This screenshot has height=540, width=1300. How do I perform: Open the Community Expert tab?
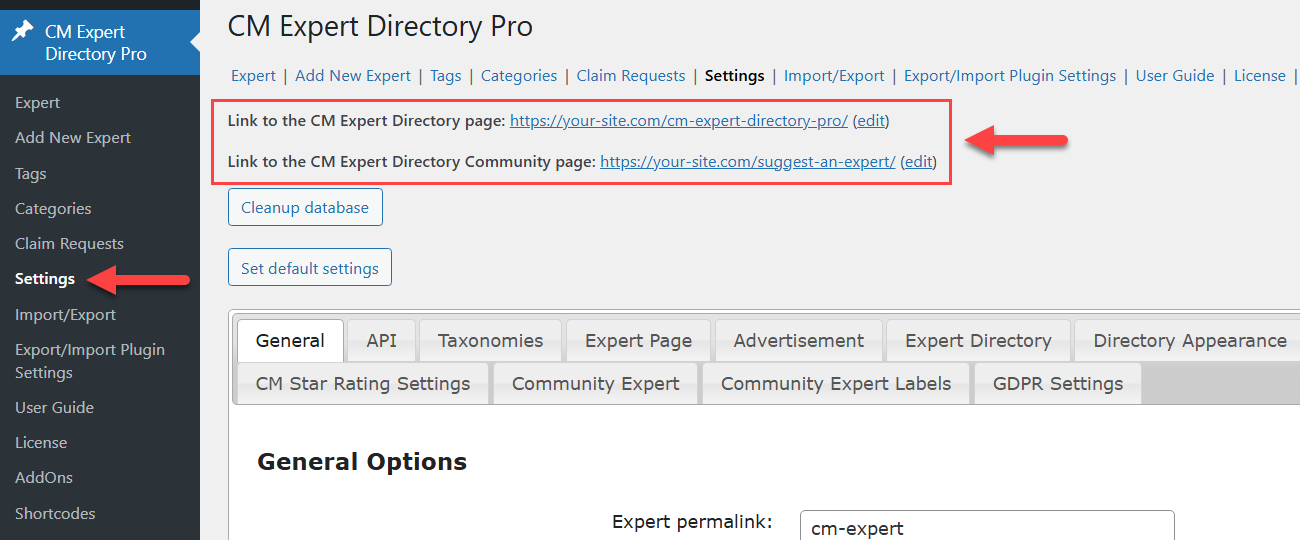click(x=595, y=384)
